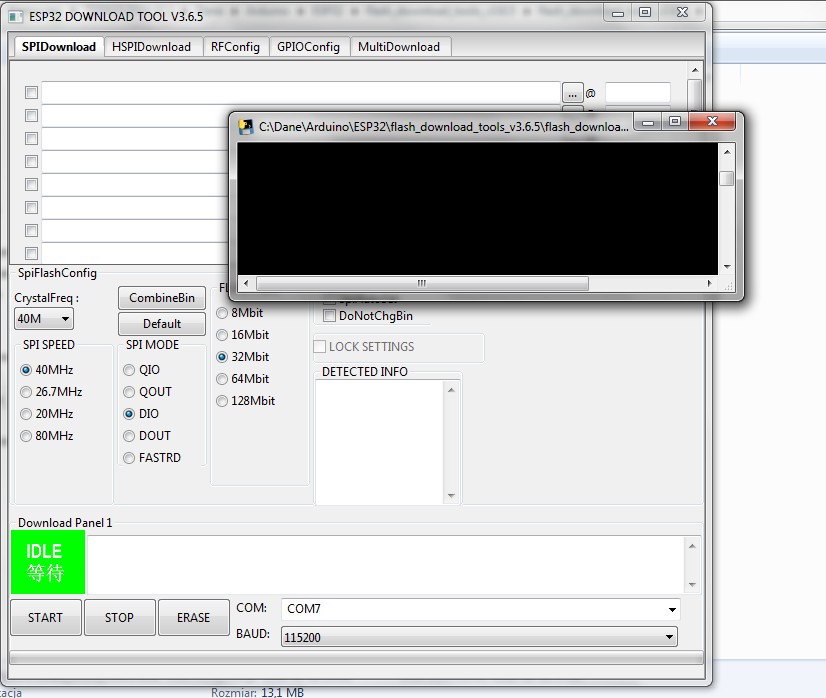Select FASTRD SPI mode
This screenshot has height=698, width=826.
(x=152, y=458)
